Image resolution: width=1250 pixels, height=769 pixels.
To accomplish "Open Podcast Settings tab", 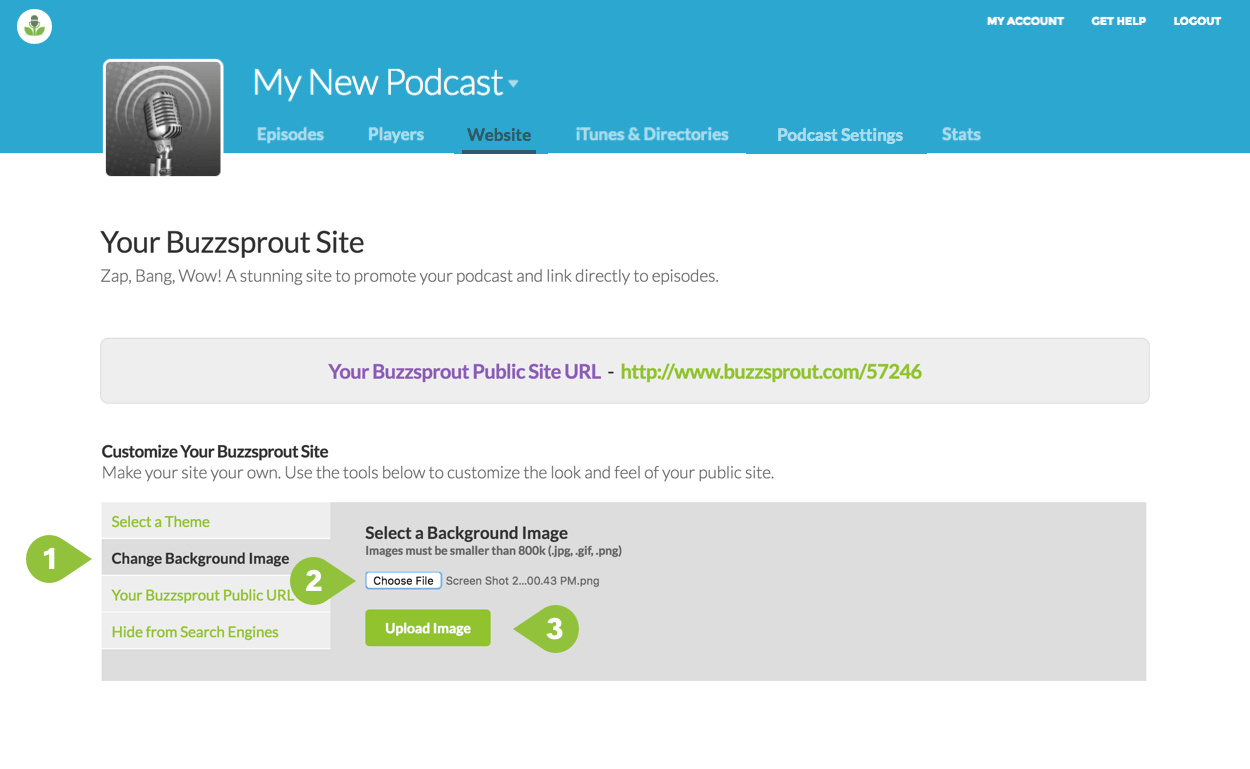I will pyautogui.click(x=840, y=135).
